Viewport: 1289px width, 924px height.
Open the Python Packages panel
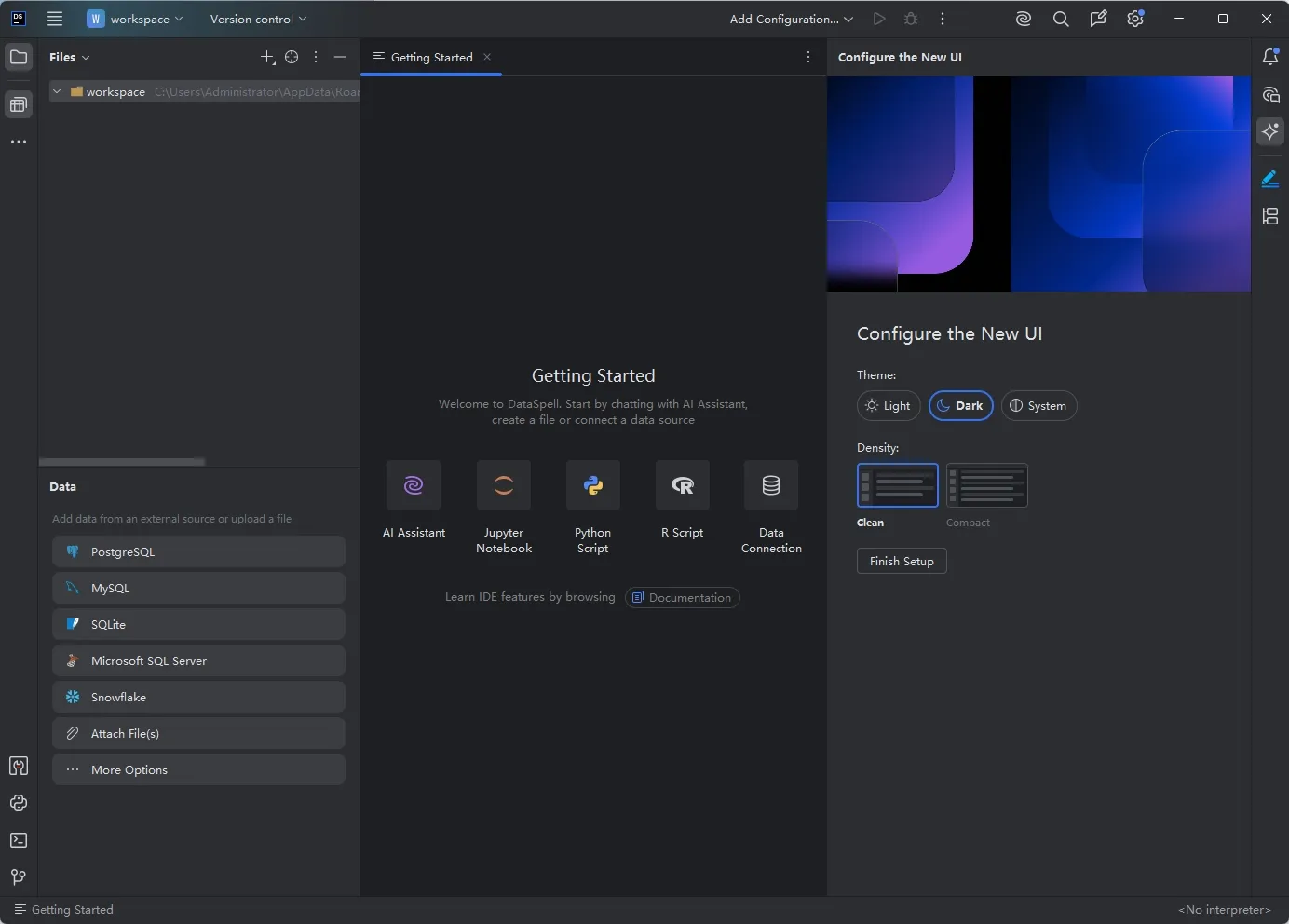click(18, 804)
